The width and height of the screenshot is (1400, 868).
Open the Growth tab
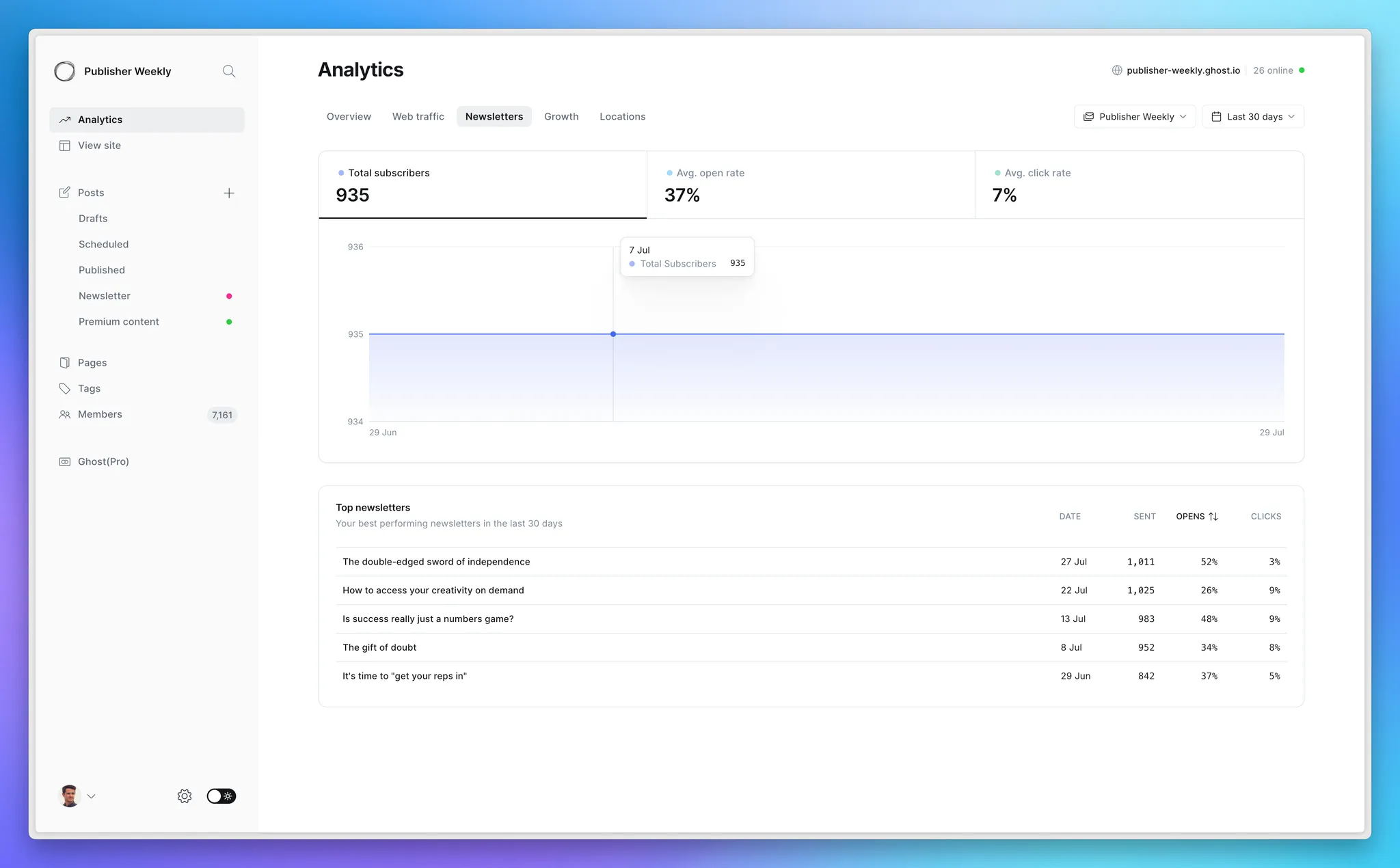[x=561, y=117]
